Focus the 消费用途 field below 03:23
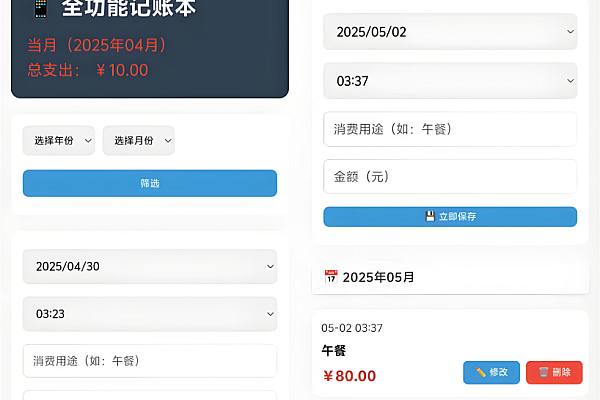 [x=150, y=361]
